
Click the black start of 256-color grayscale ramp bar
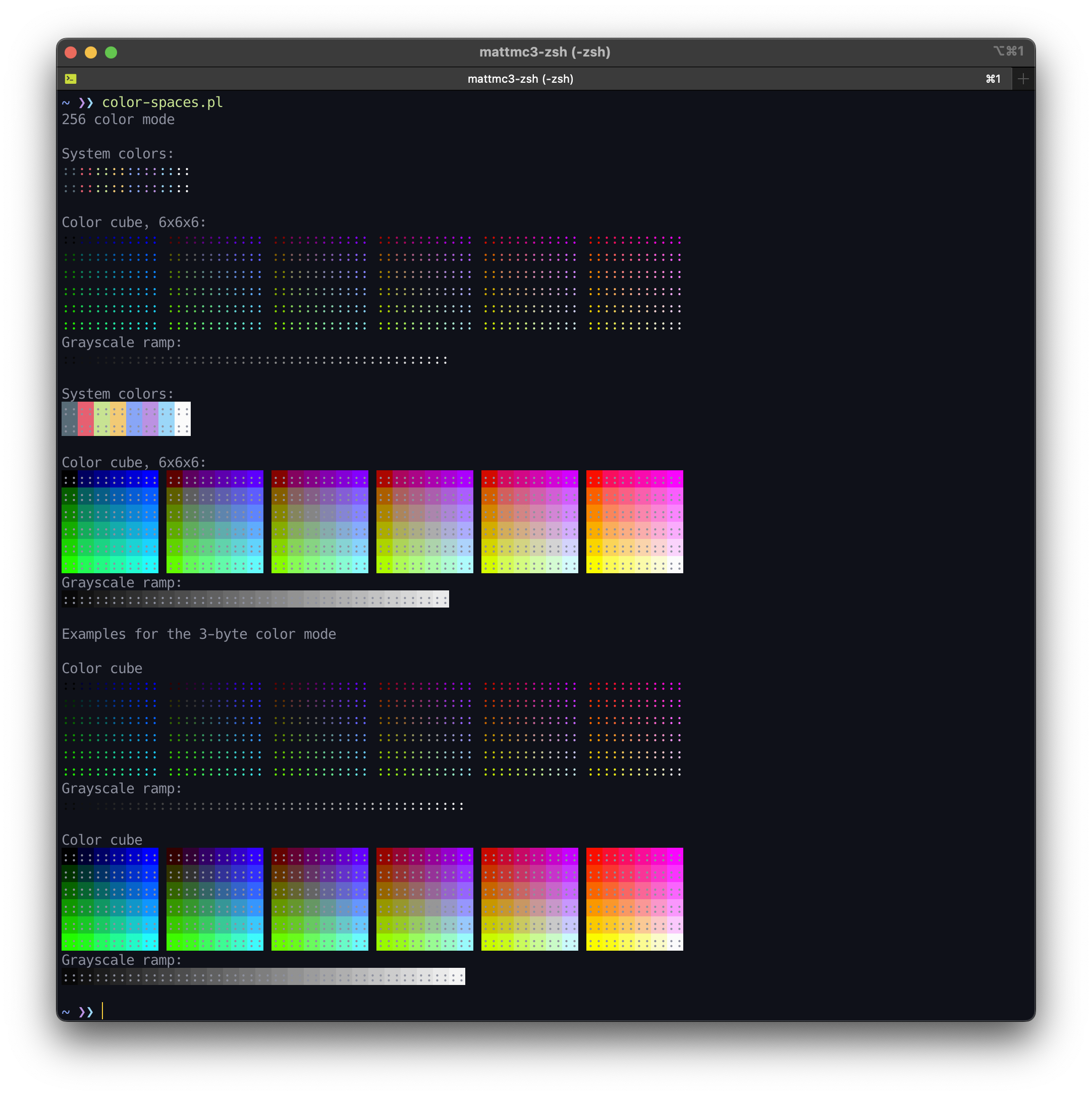coord(70,599)
